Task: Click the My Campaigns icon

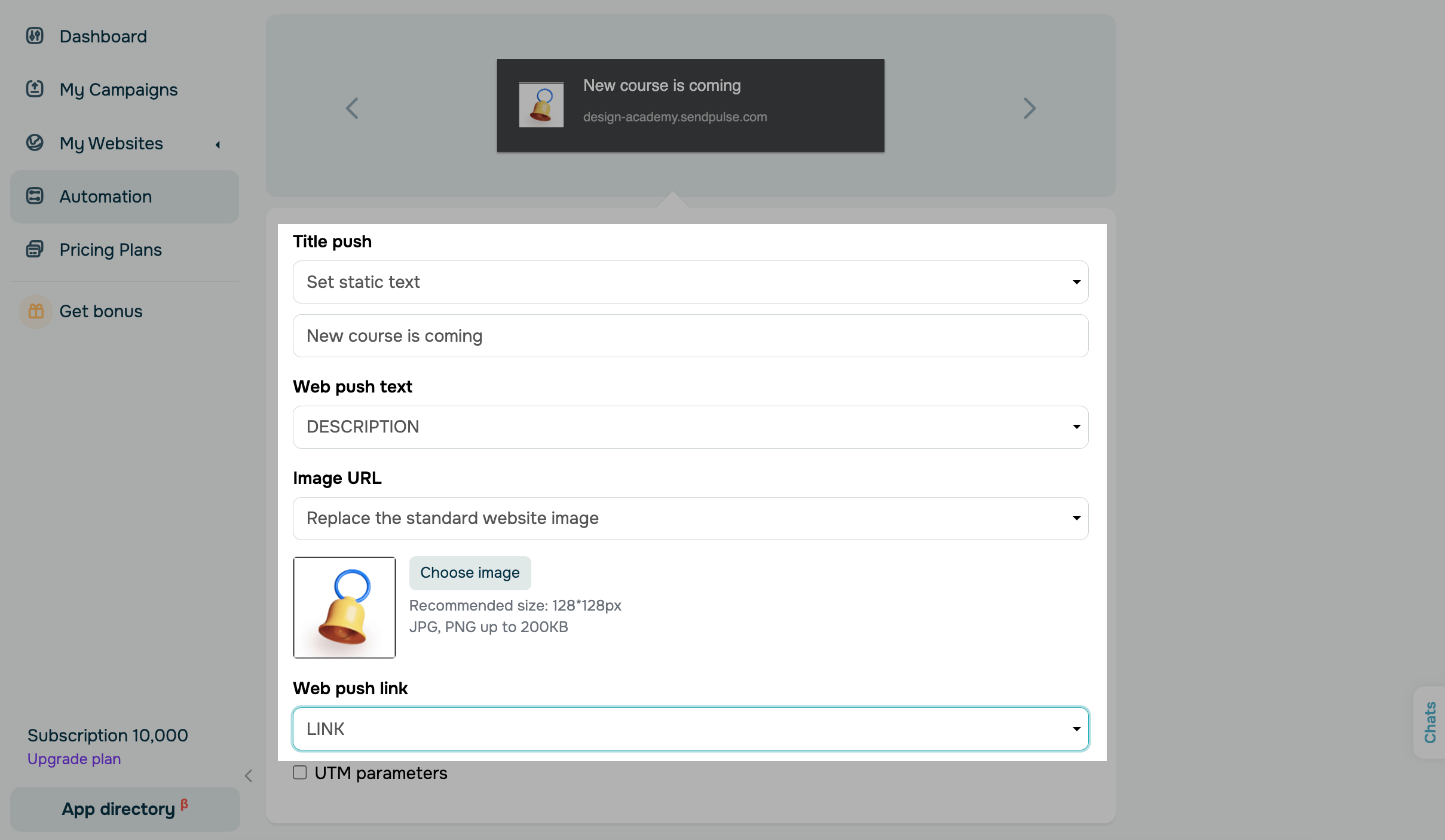Action: [35, 89]
